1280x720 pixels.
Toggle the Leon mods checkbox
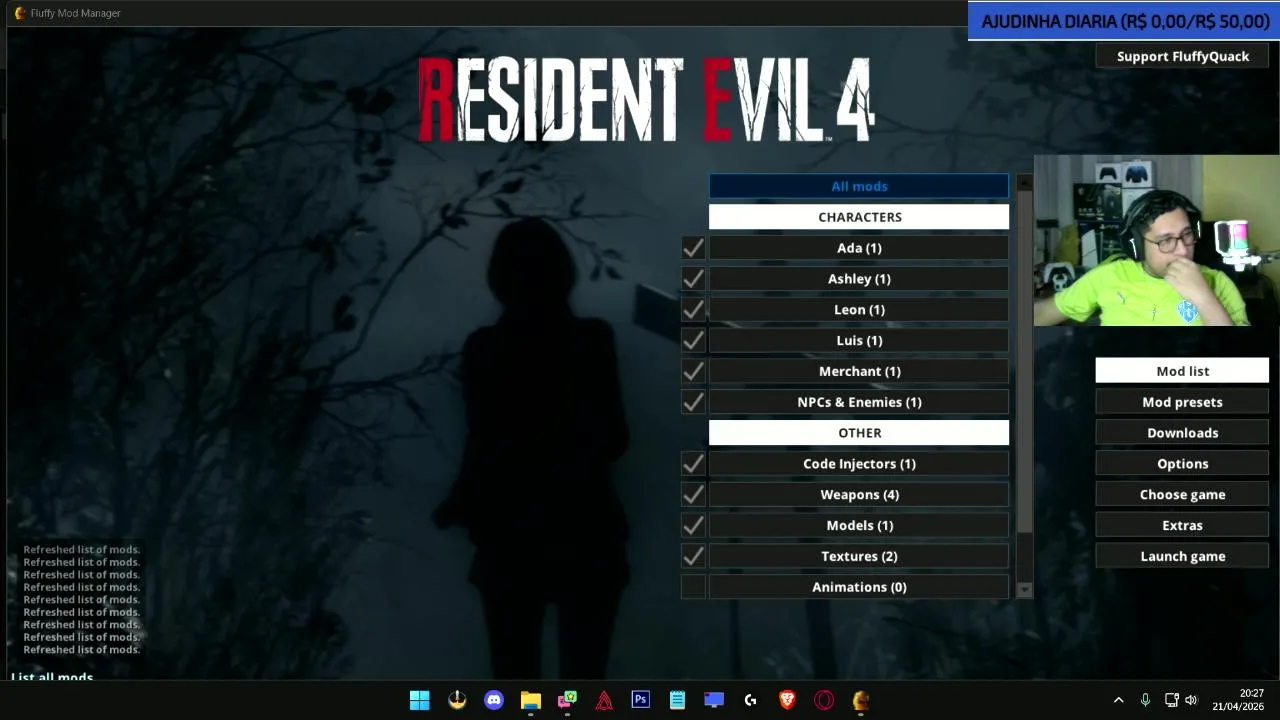[693, 310]
